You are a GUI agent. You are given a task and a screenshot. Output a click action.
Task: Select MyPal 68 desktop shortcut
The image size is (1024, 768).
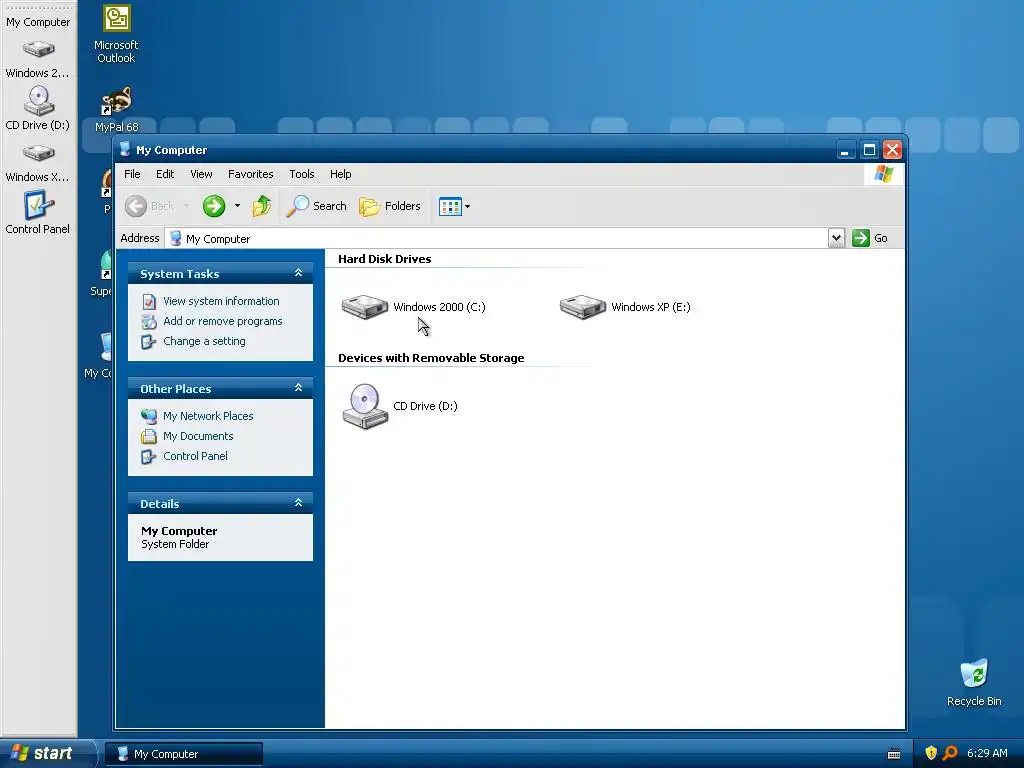116,109
